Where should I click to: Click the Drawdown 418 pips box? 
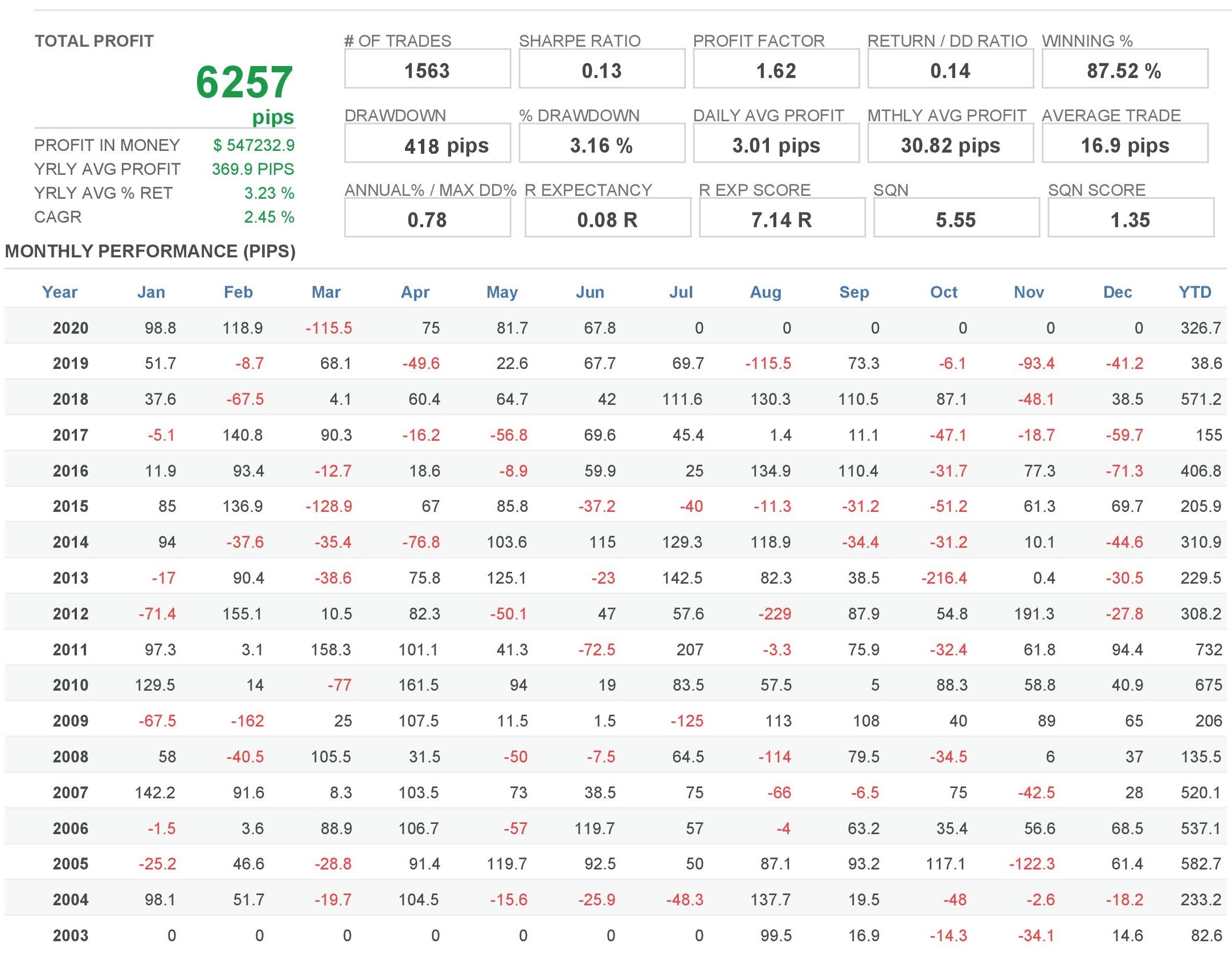coord(427,145)
